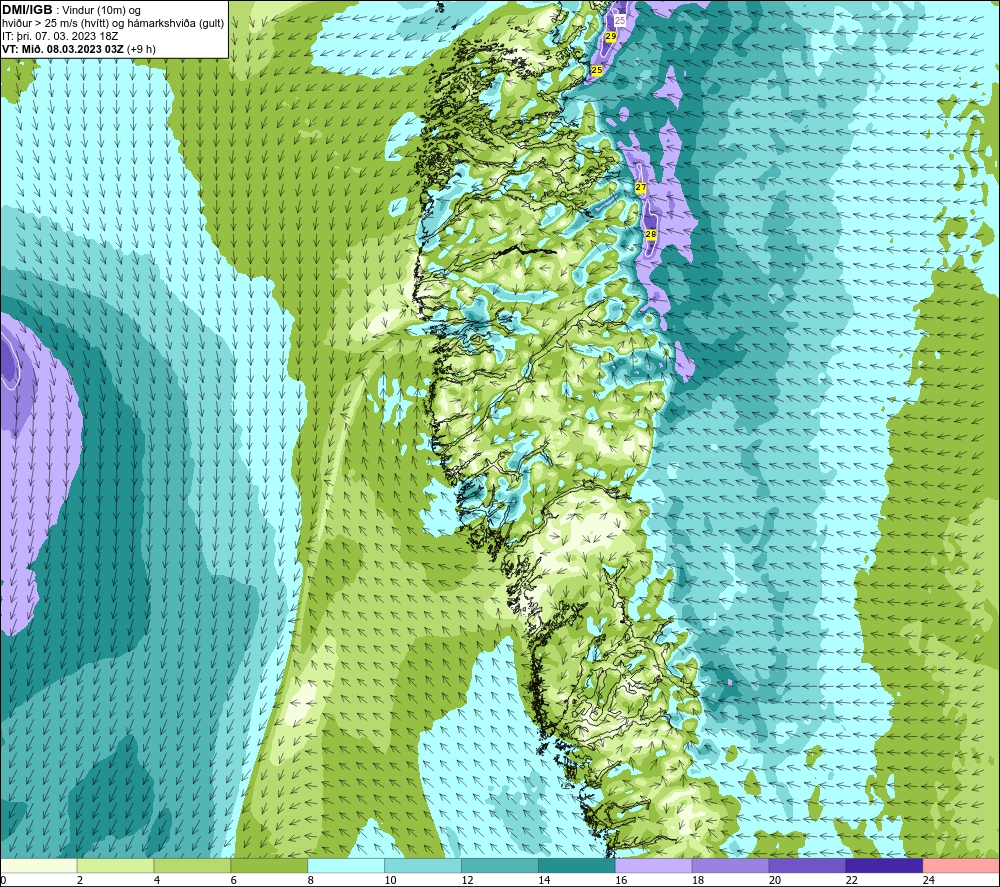Pick the dark teal 14–16 m/s legend swatch
Screen dimensions: 1000x887
point(577,866)
